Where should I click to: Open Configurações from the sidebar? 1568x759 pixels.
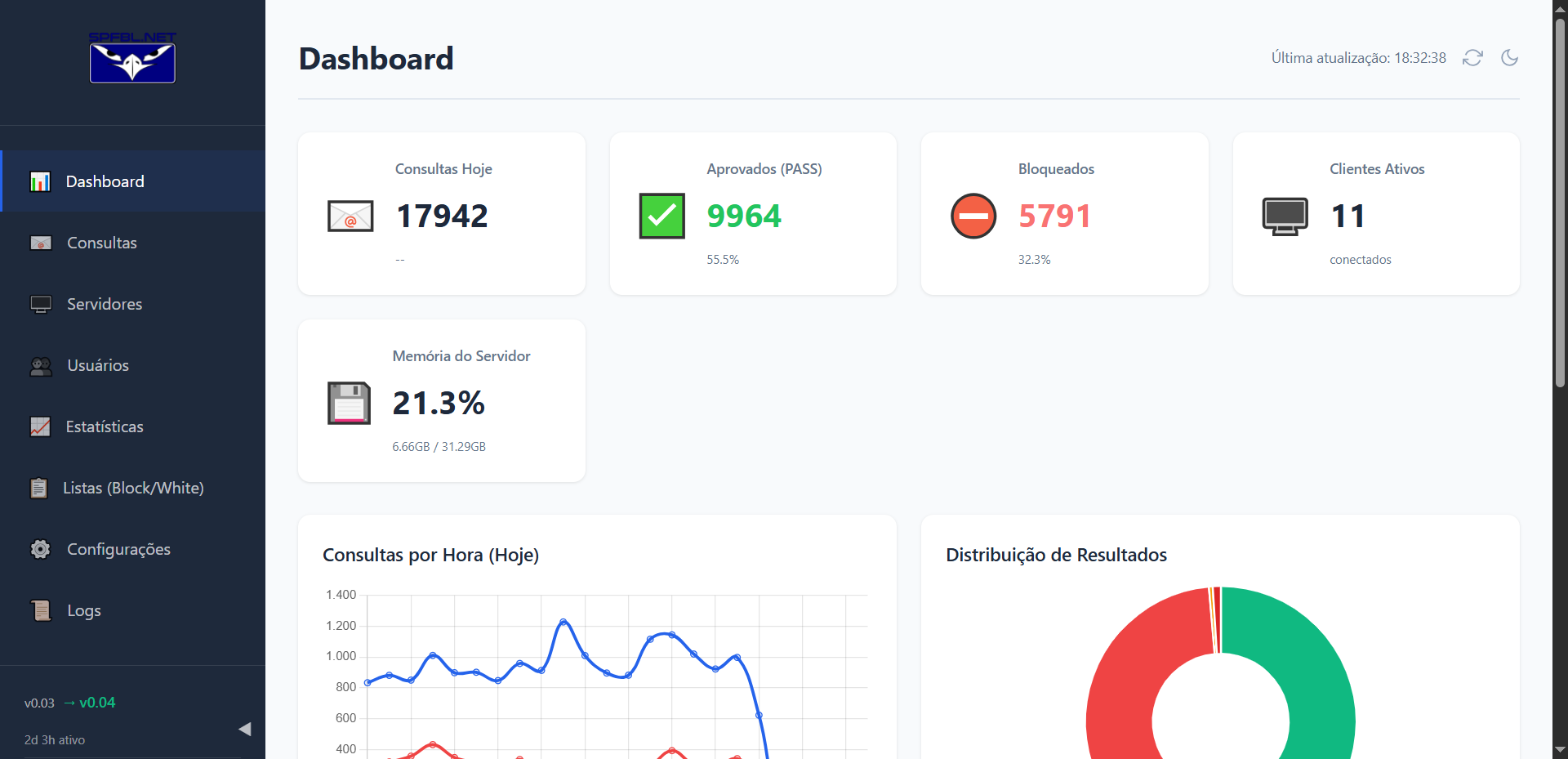[x=133, y=549]
